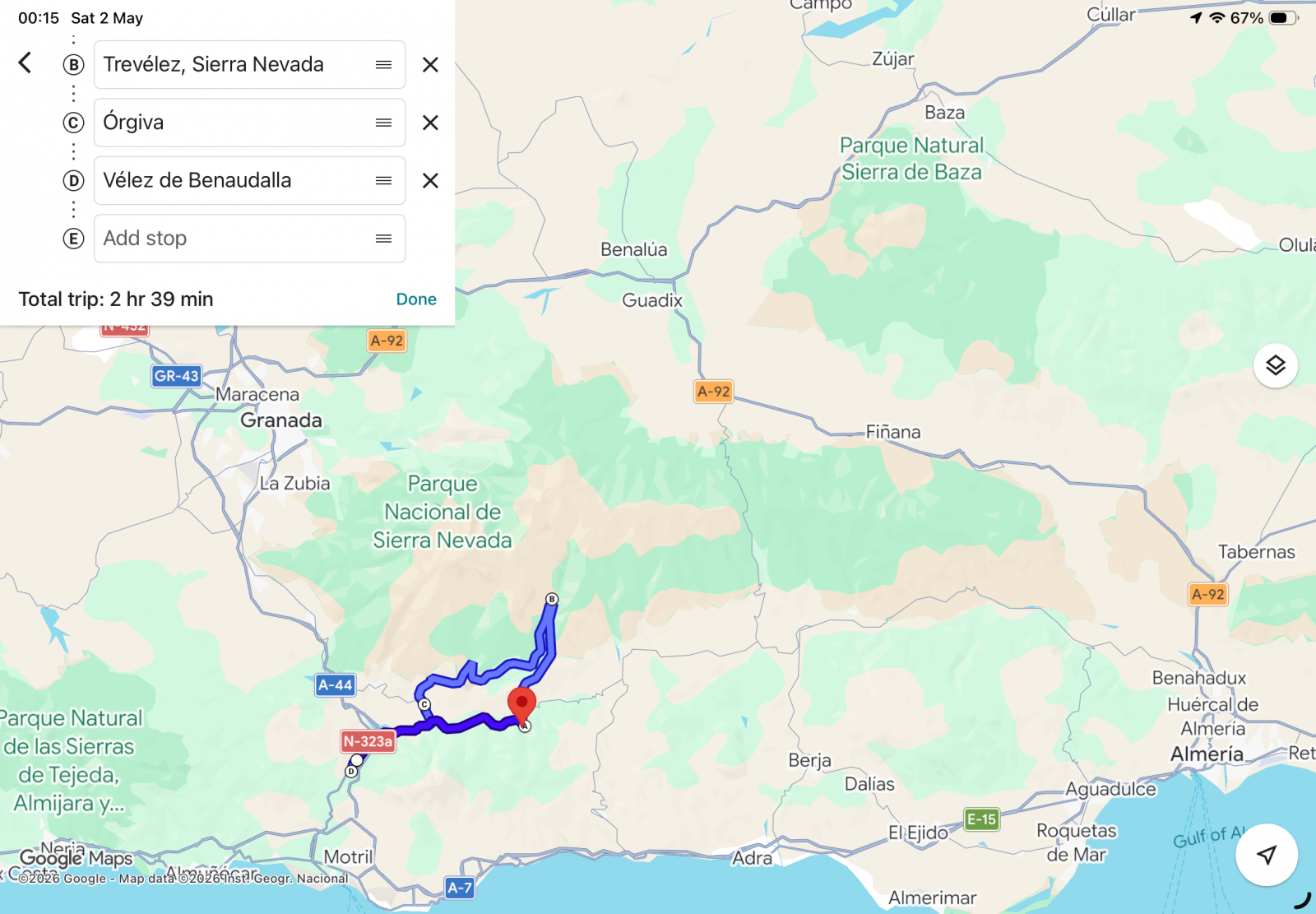The height and width of the screenshot is (914, 1316).
Task: Tap the location services arrow in status bar
Action: [1196, 17]
